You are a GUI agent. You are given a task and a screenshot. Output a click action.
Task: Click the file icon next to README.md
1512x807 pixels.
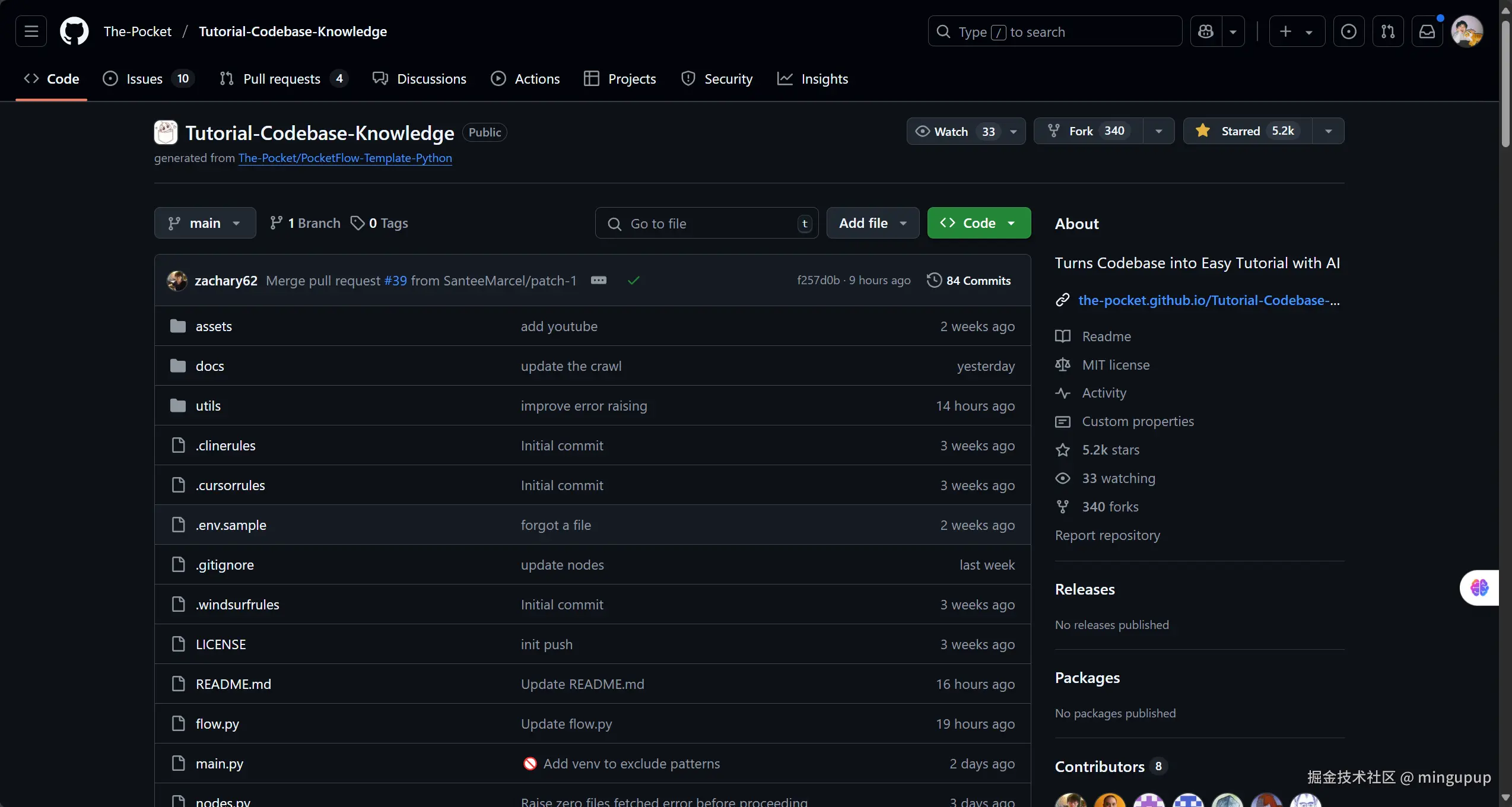pos(178,684)
